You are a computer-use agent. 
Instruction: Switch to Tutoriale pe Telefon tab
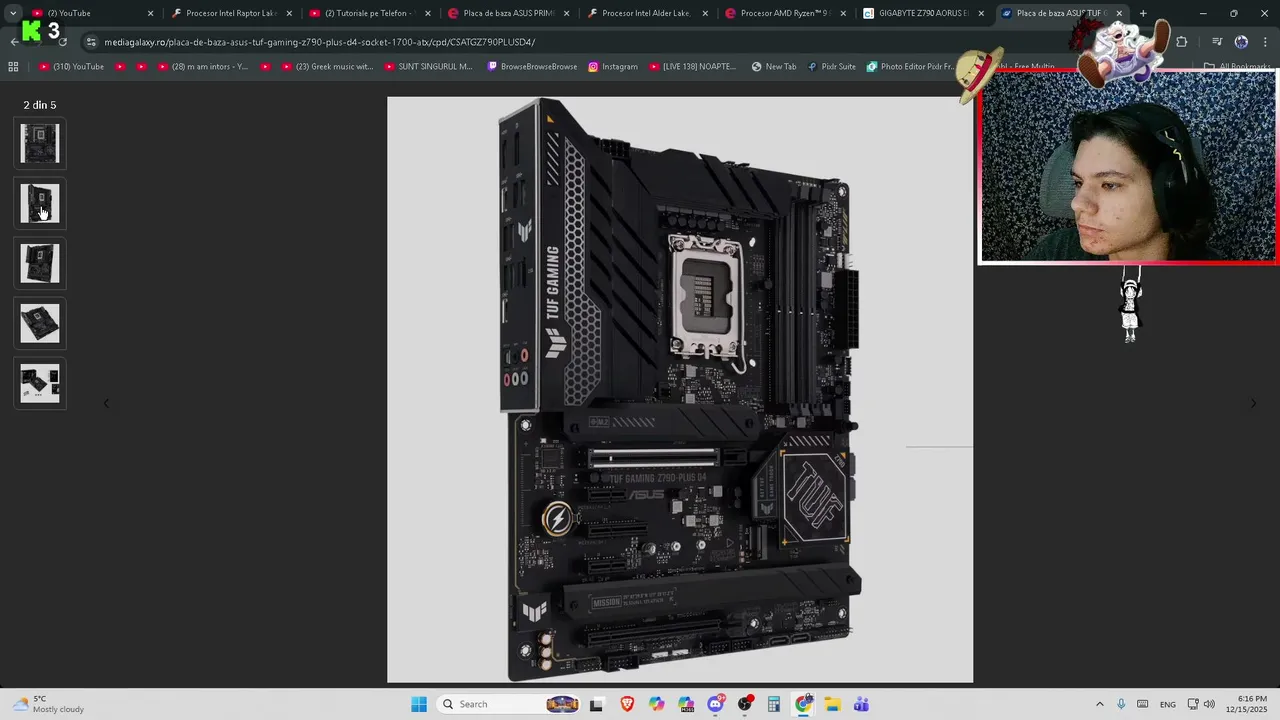[370, 13]
